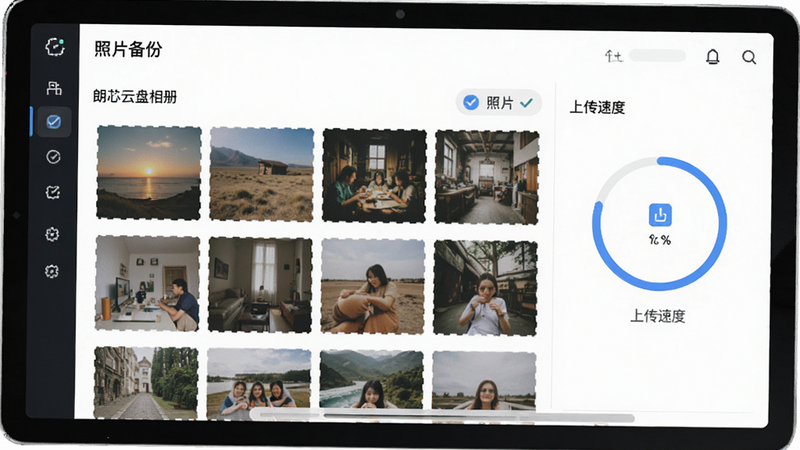The image size is (800, 450).
Task: Open the sunset over sea photo
Action: [x=148, y=173]
